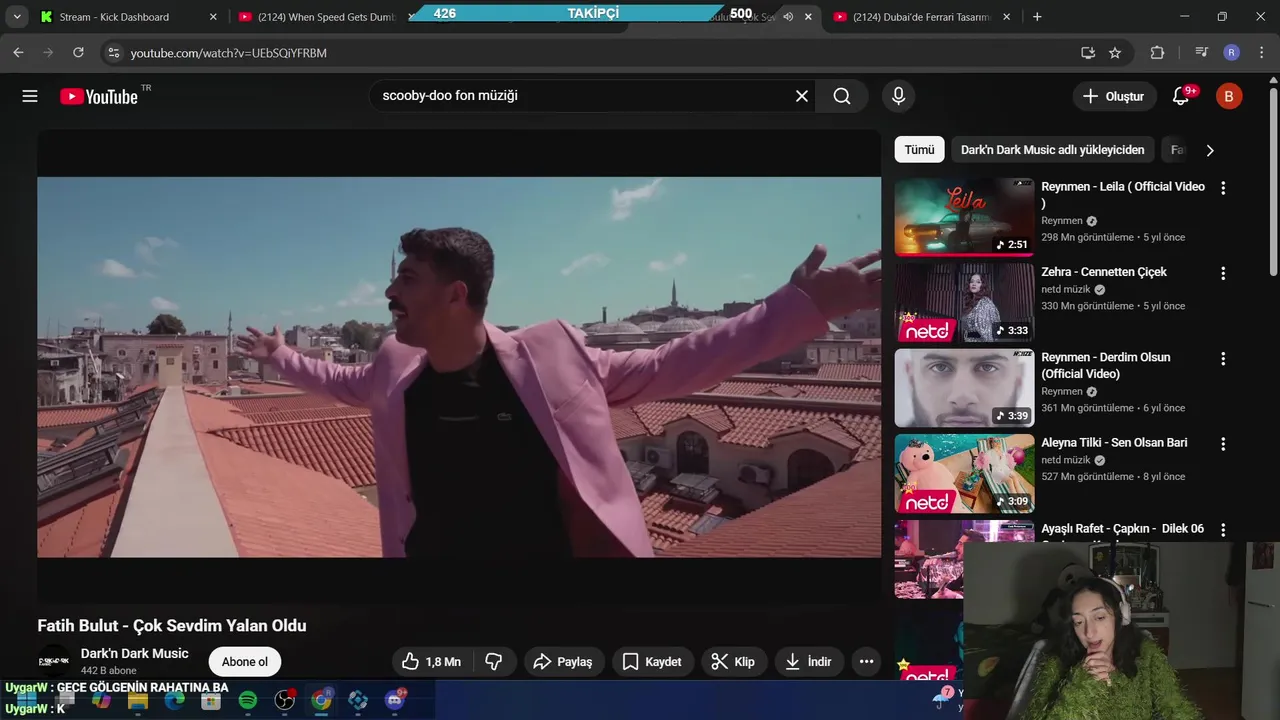This screenshot has width=1280, height=720.
Task: Share the video using Paylaş
Action: 563,661
